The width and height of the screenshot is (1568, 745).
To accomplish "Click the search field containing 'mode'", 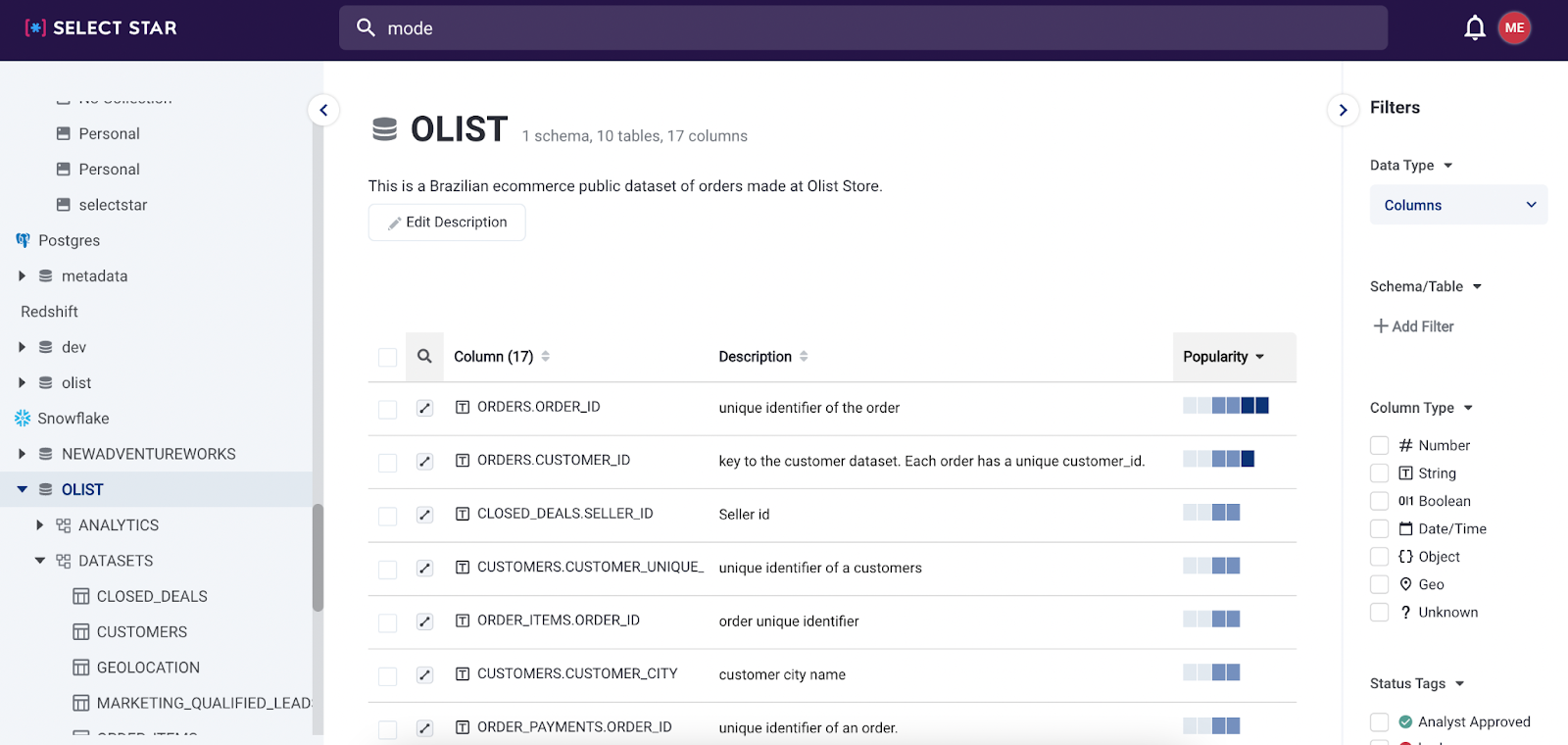I will pyautogui.click(x=863, y=27).
